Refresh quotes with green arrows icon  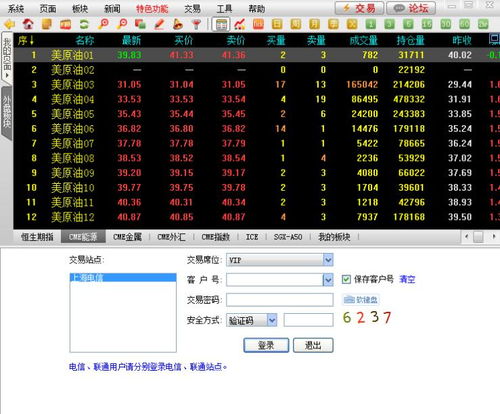click(x=84, y=24)
